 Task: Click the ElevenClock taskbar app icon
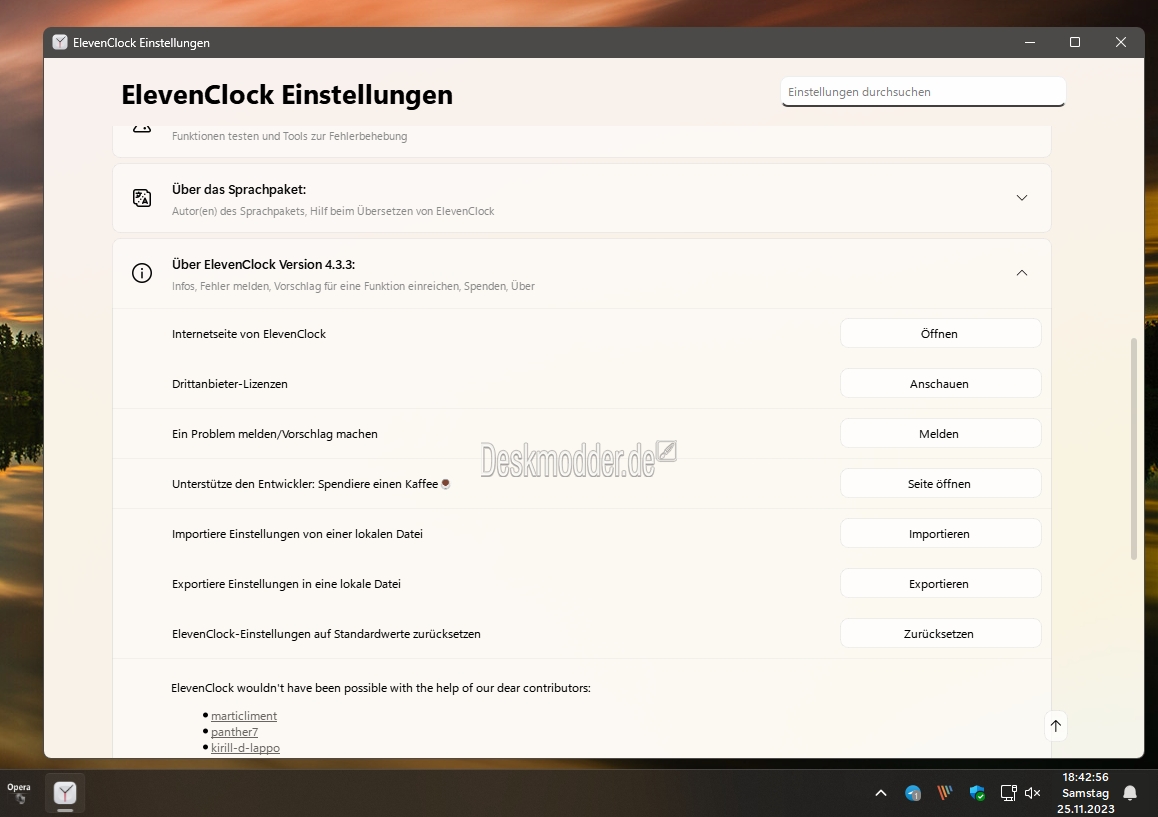(x=65, y=793)
